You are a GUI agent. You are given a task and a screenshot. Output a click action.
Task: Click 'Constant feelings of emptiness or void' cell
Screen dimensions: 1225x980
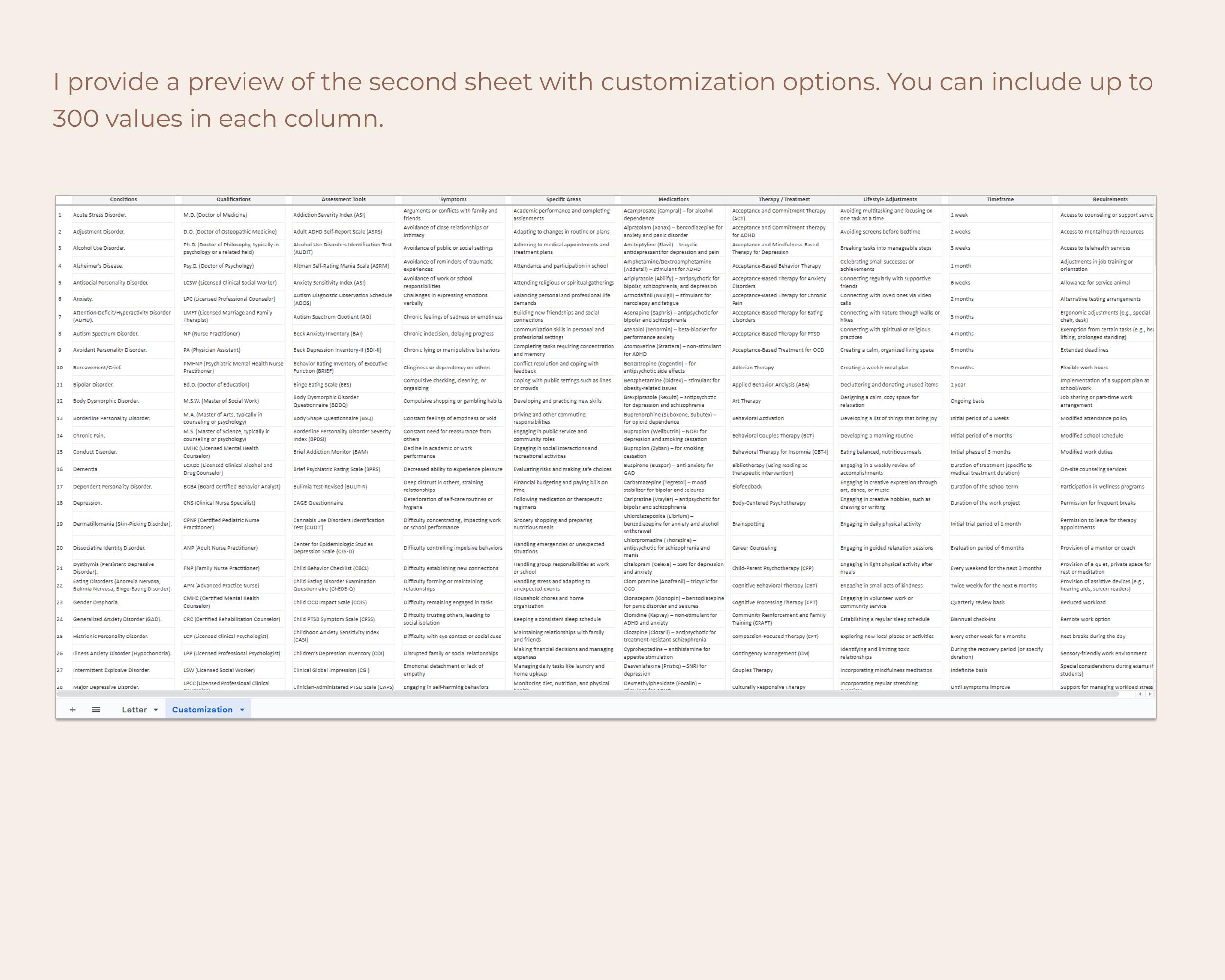453,418
